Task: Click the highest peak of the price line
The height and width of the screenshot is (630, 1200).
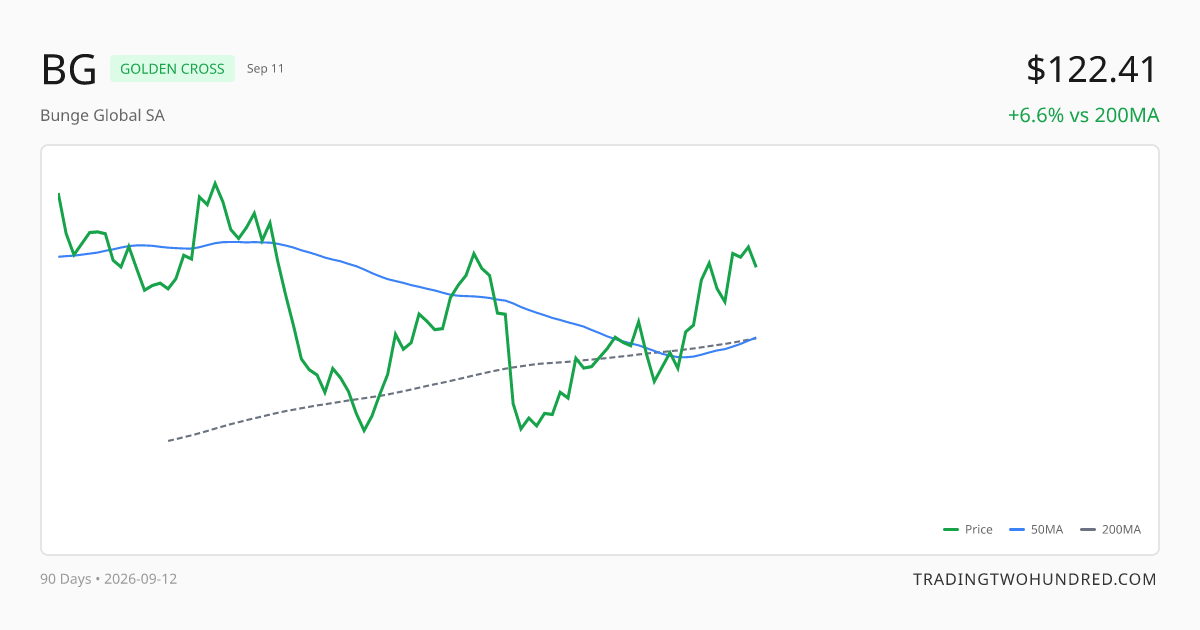Action: click(x=215, y=183)
